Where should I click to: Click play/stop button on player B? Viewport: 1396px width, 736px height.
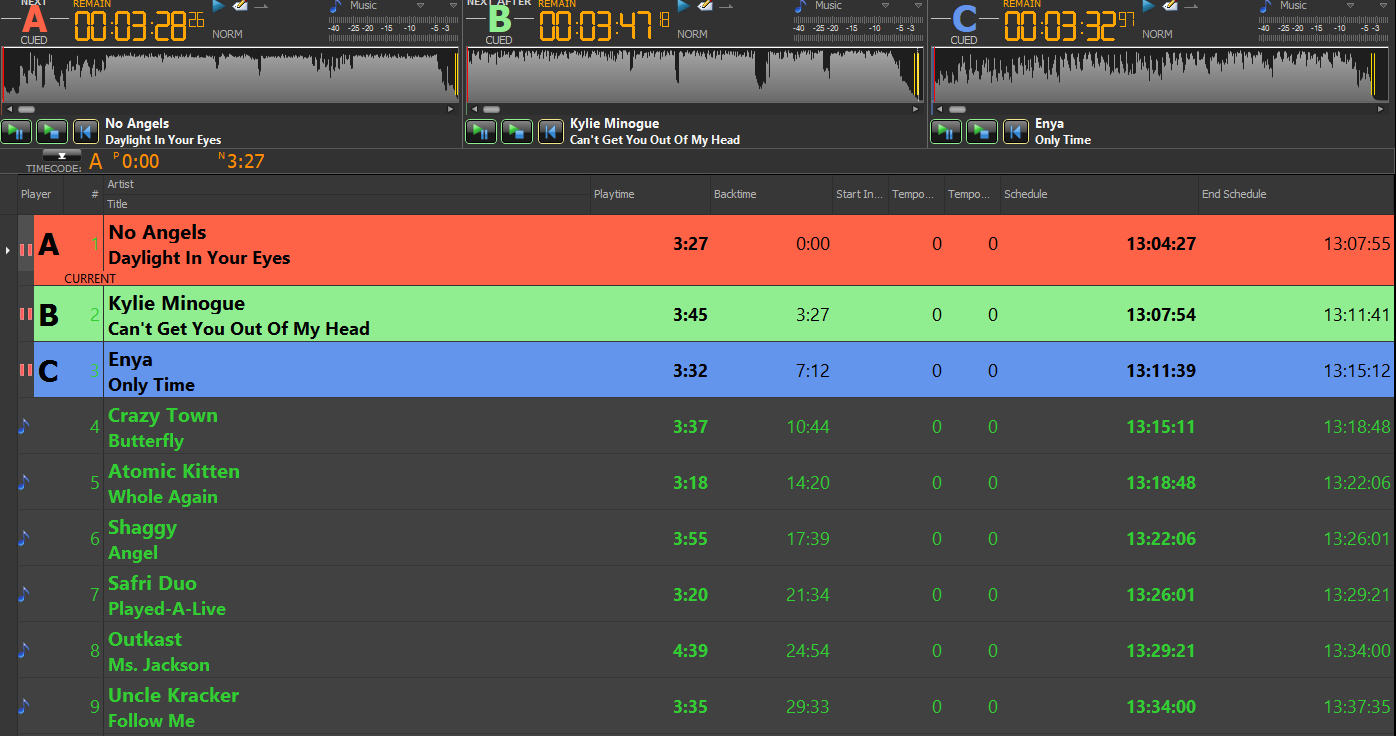point(517,131)
